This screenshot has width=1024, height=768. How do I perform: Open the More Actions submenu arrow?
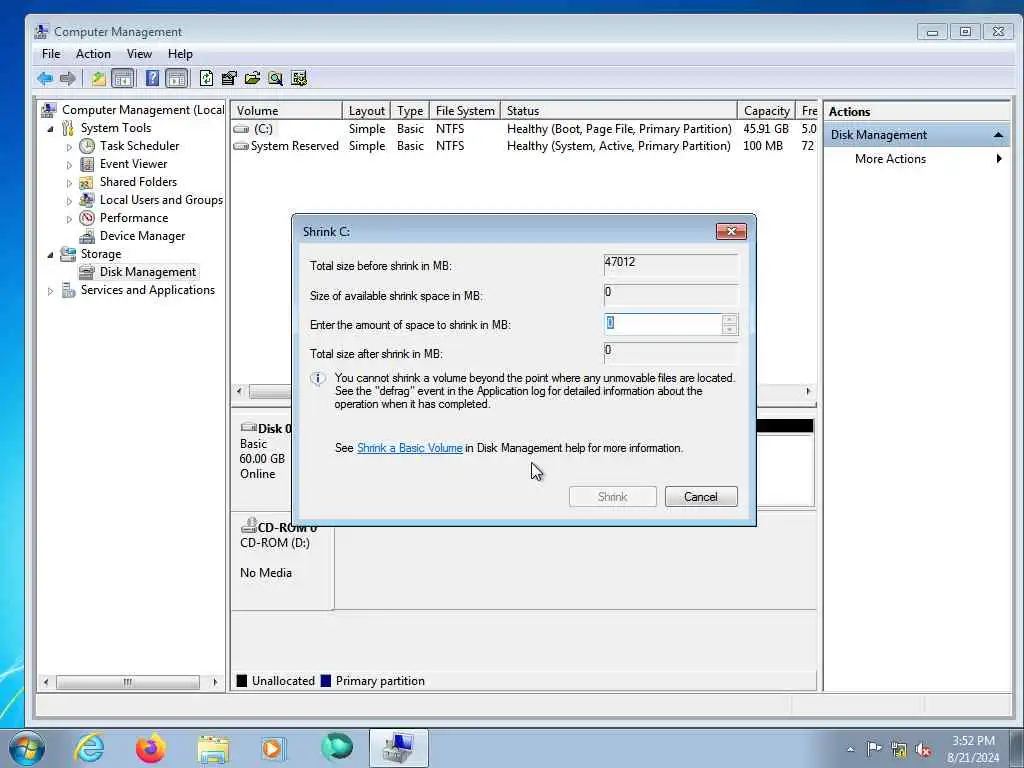point(999,159)
